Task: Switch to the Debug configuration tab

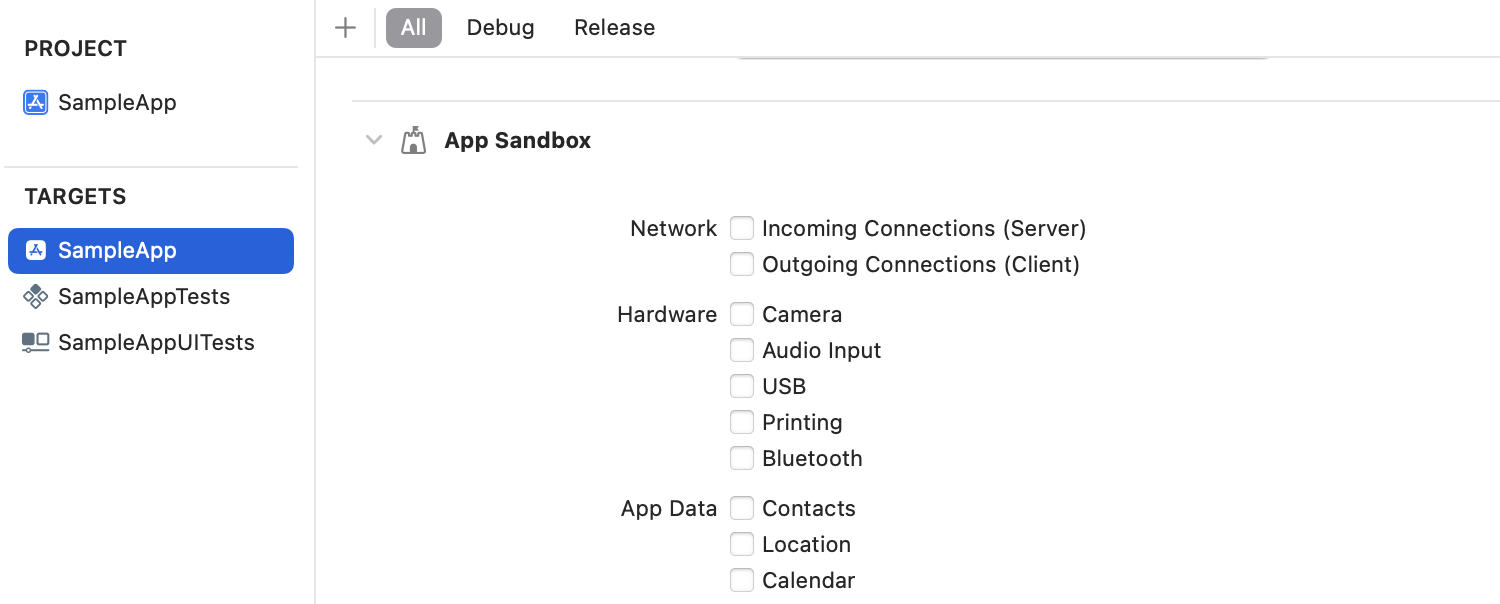Action: (x=500, y=28)
